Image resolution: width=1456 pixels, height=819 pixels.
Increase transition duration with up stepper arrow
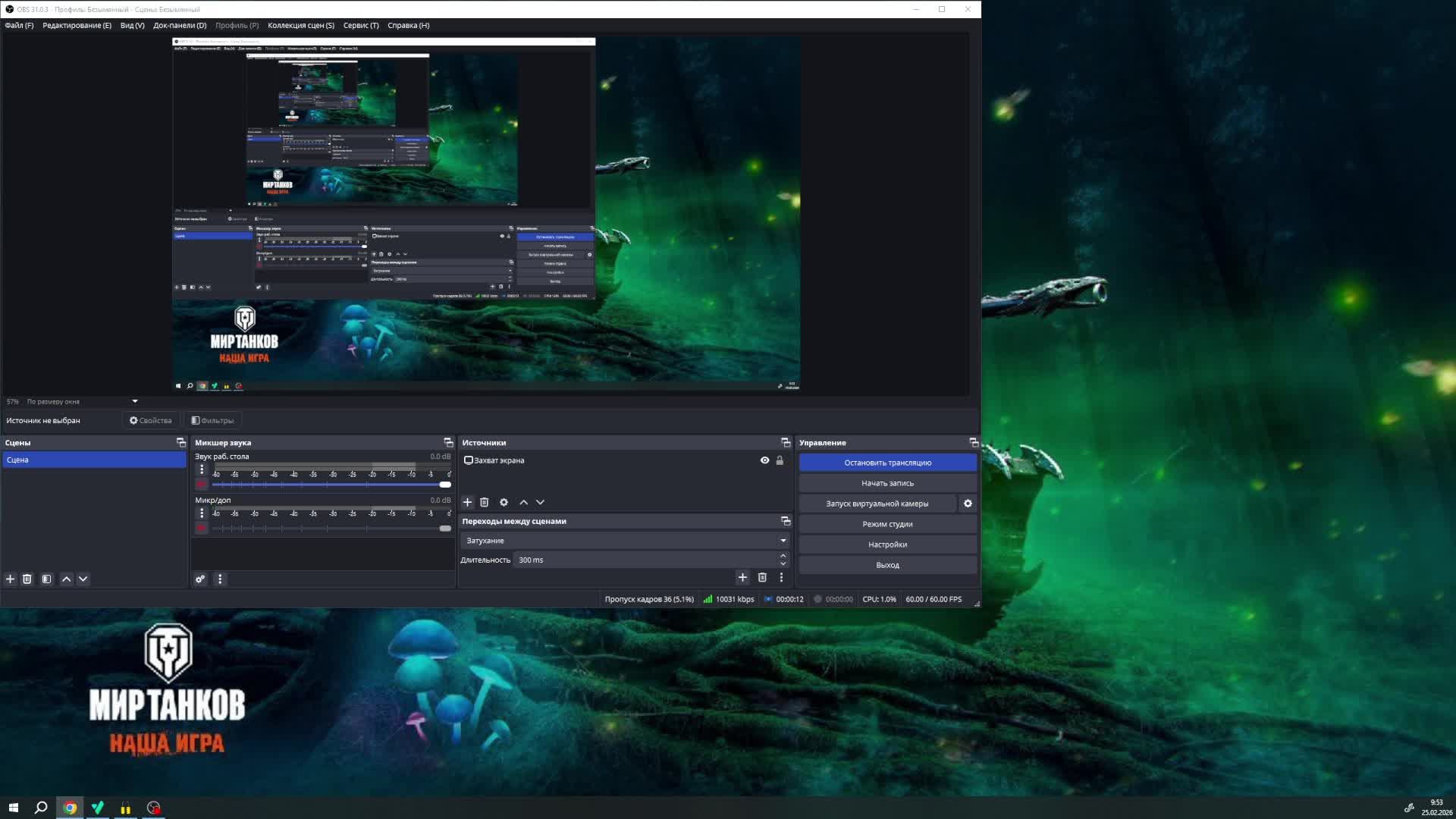(783, 556)
